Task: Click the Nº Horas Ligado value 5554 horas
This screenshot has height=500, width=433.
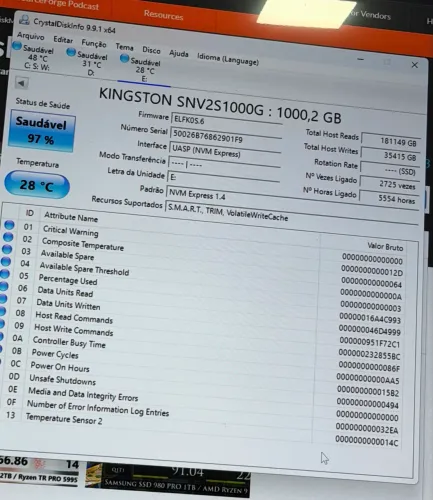Action: point(388,199)
